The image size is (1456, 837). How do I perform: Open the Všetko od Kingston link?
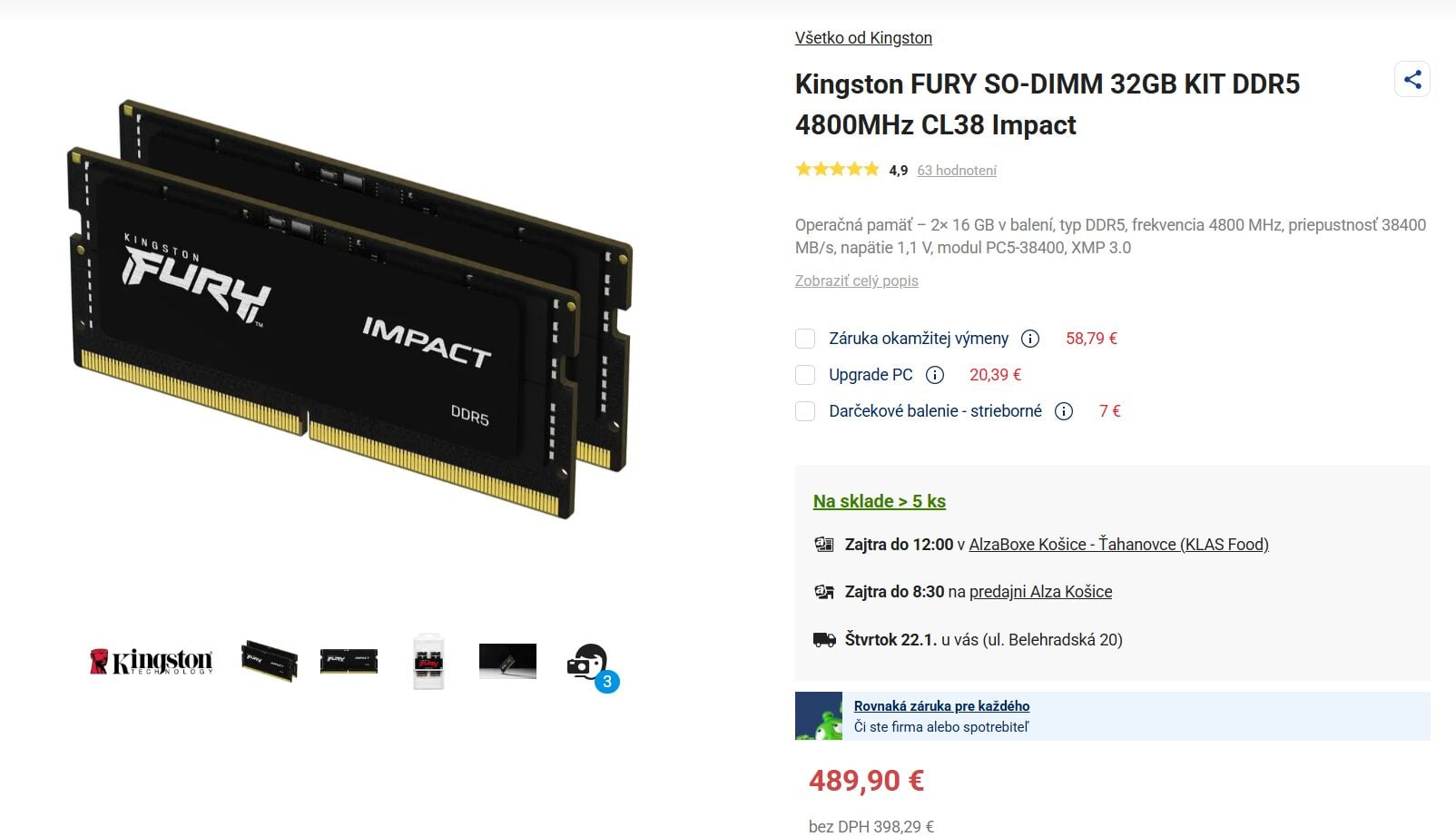click(863, 38)
